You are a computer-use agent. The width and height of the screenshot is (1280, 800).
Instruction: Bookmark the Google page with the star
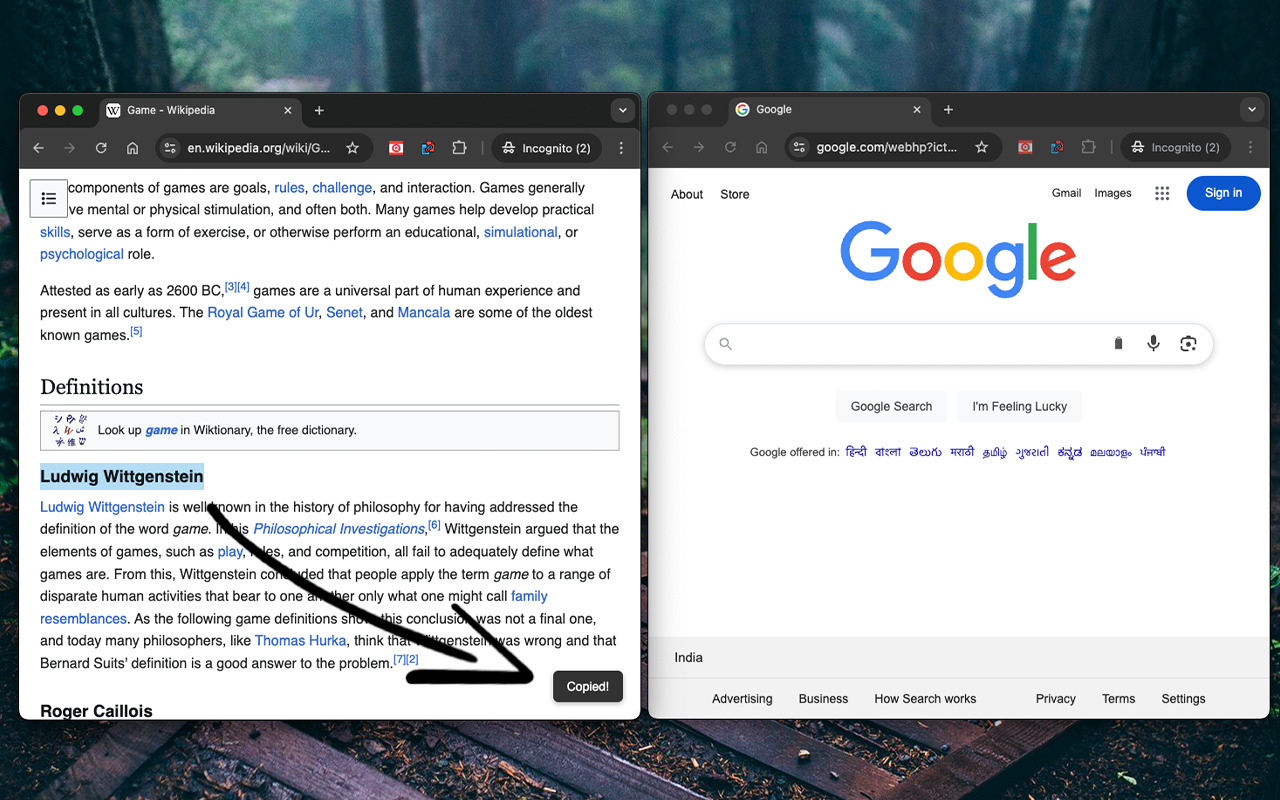(981, 147)
